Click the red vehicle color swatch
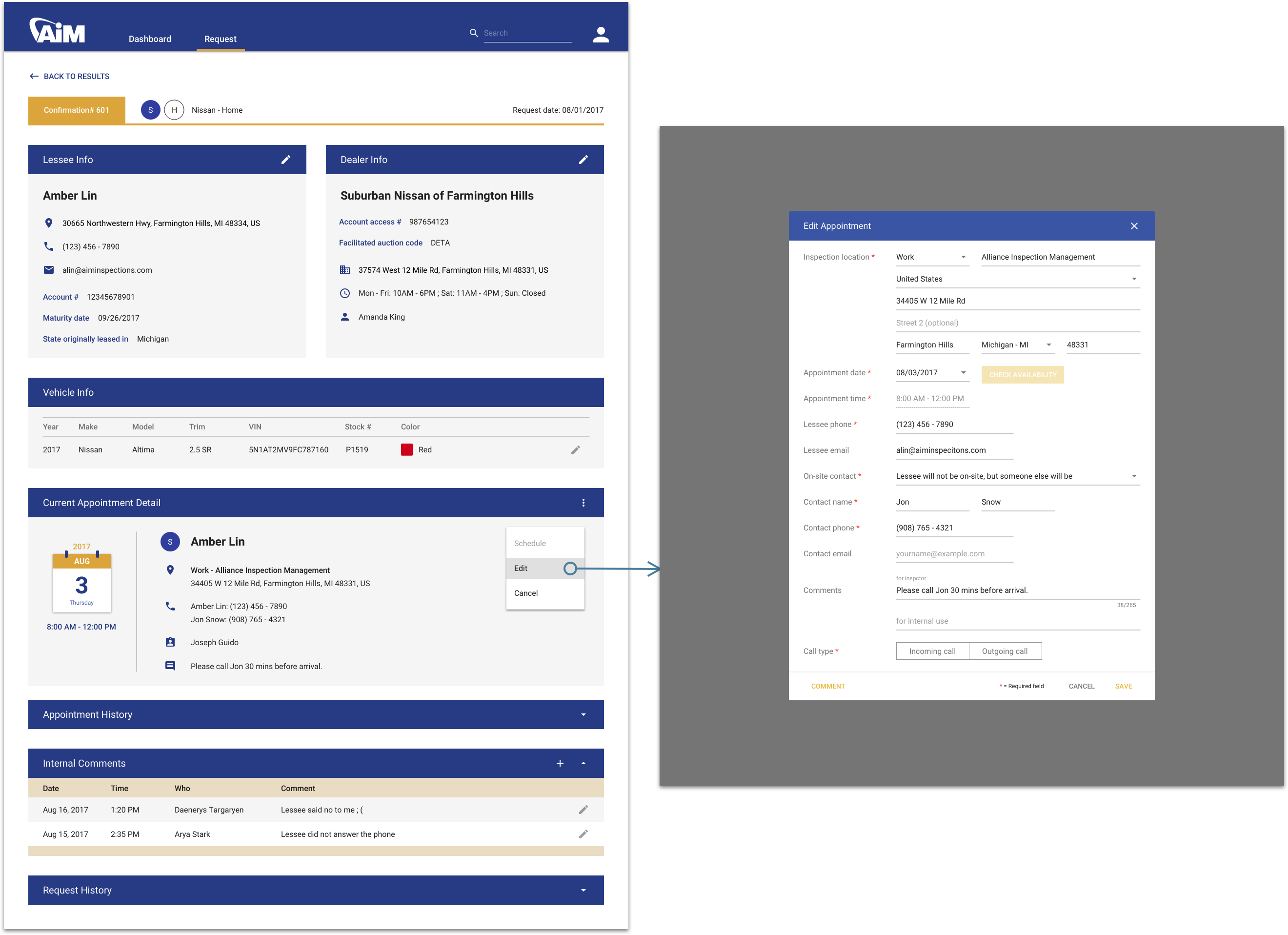Screen dimensions: 1288x935 coord(406,450)
